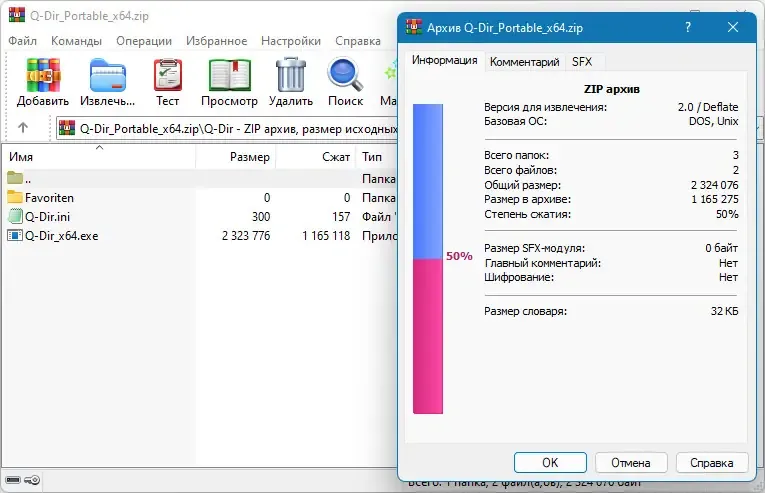Click the Общий размер value 2 324 076
Image resolution: width=765 pixels, height=493 pixels.
point(714,185)
